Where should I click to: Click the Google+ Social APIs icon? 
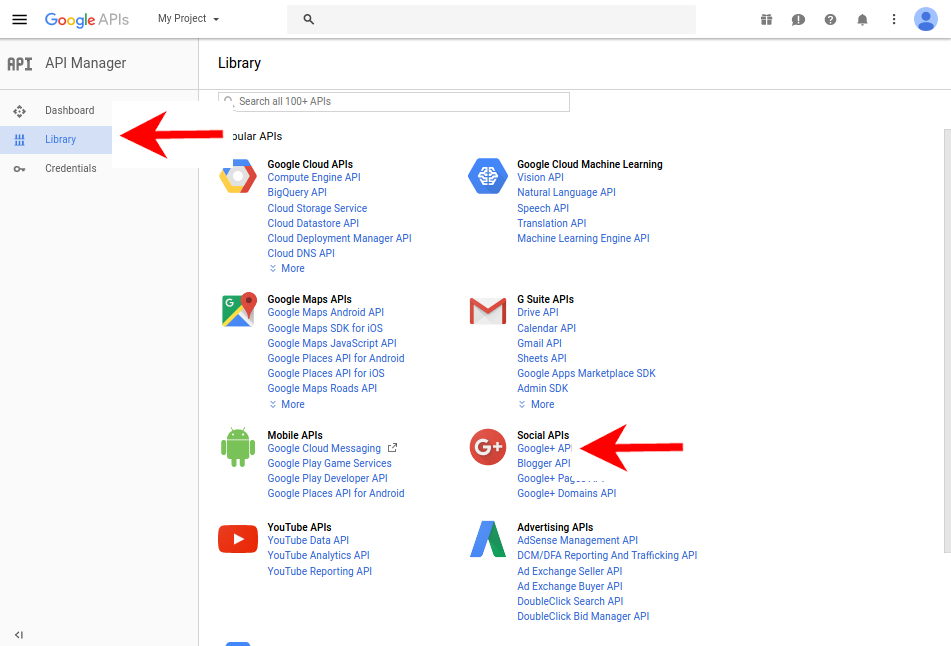click(488, 447)
